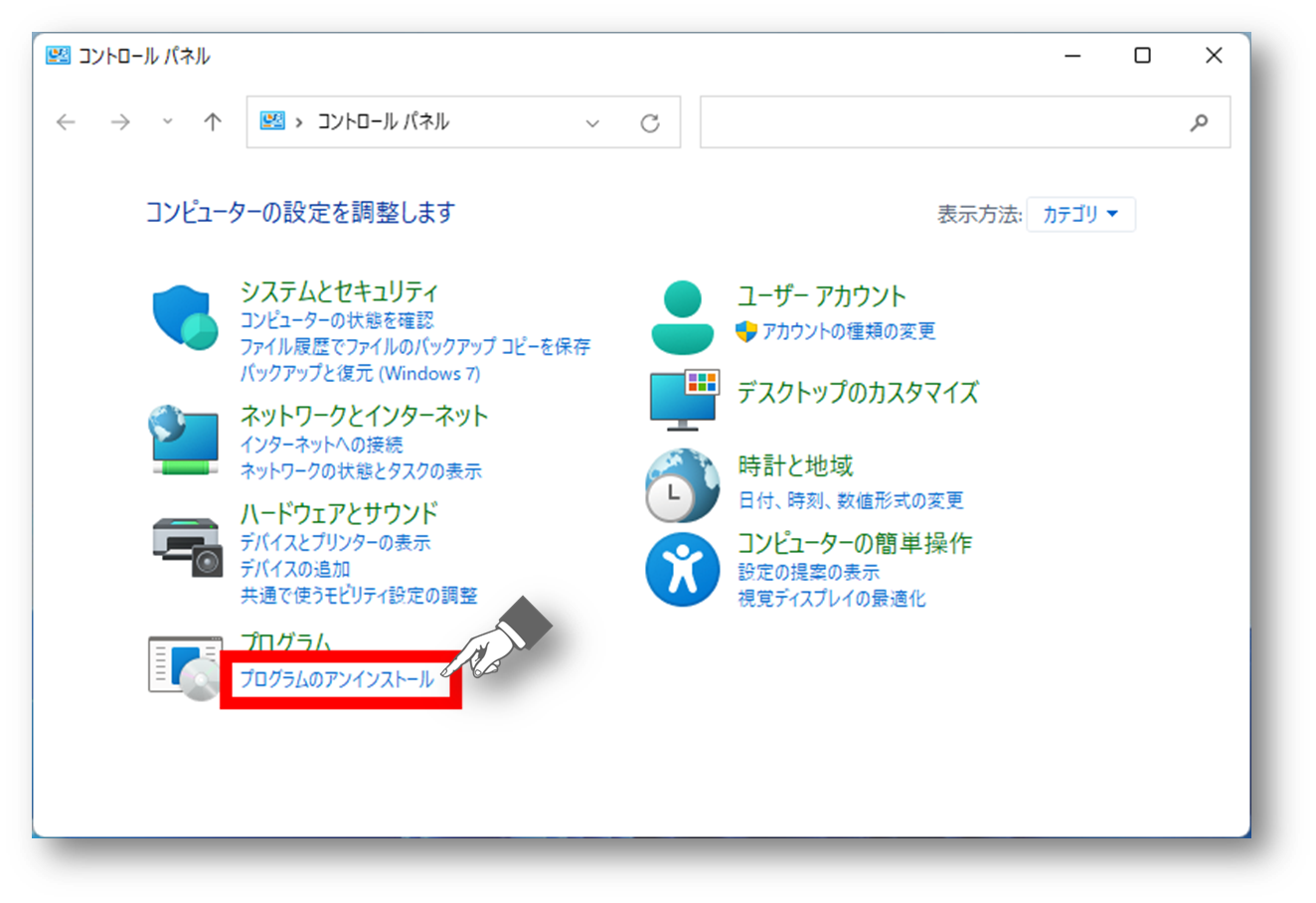Viewport: 1316px width, 903px height.
Task: Open ユーザー アカウント category
Action: point(821,295)
